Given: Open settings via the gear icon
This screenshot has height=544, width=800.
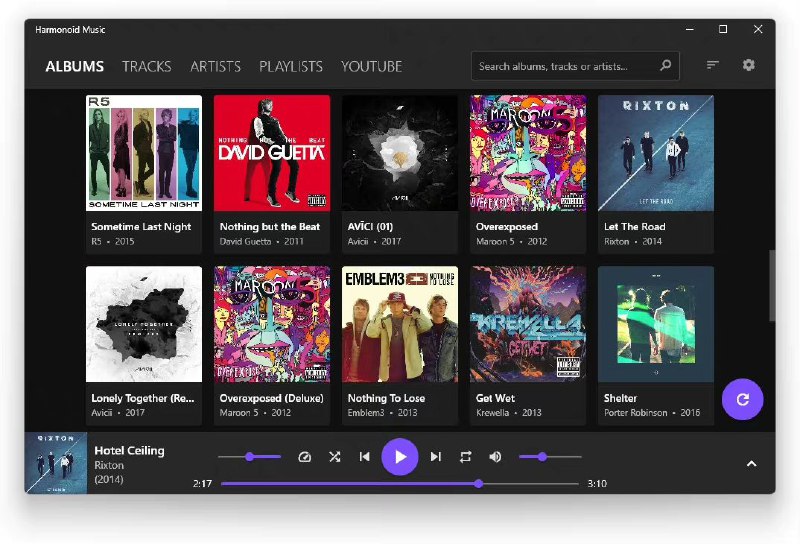Looking at the screenshot, I should coord(748,65).
